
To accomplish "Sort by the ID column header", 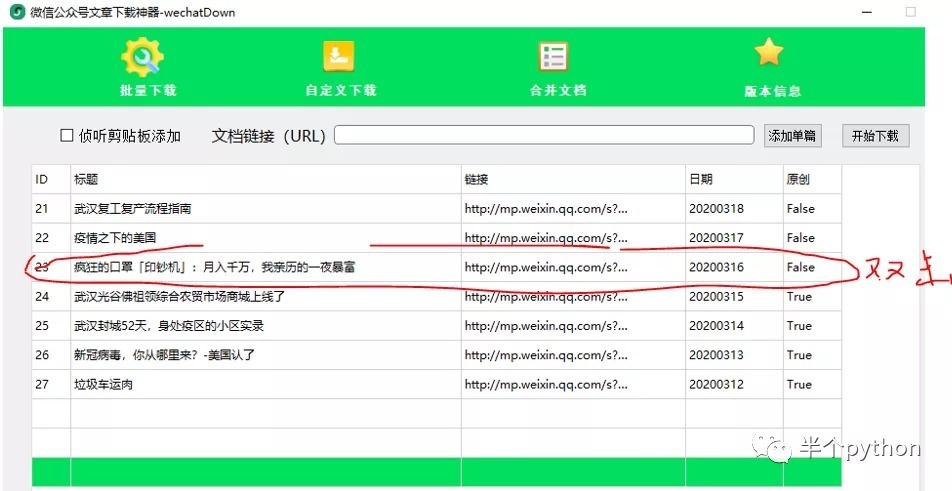I will click(51, 179).
